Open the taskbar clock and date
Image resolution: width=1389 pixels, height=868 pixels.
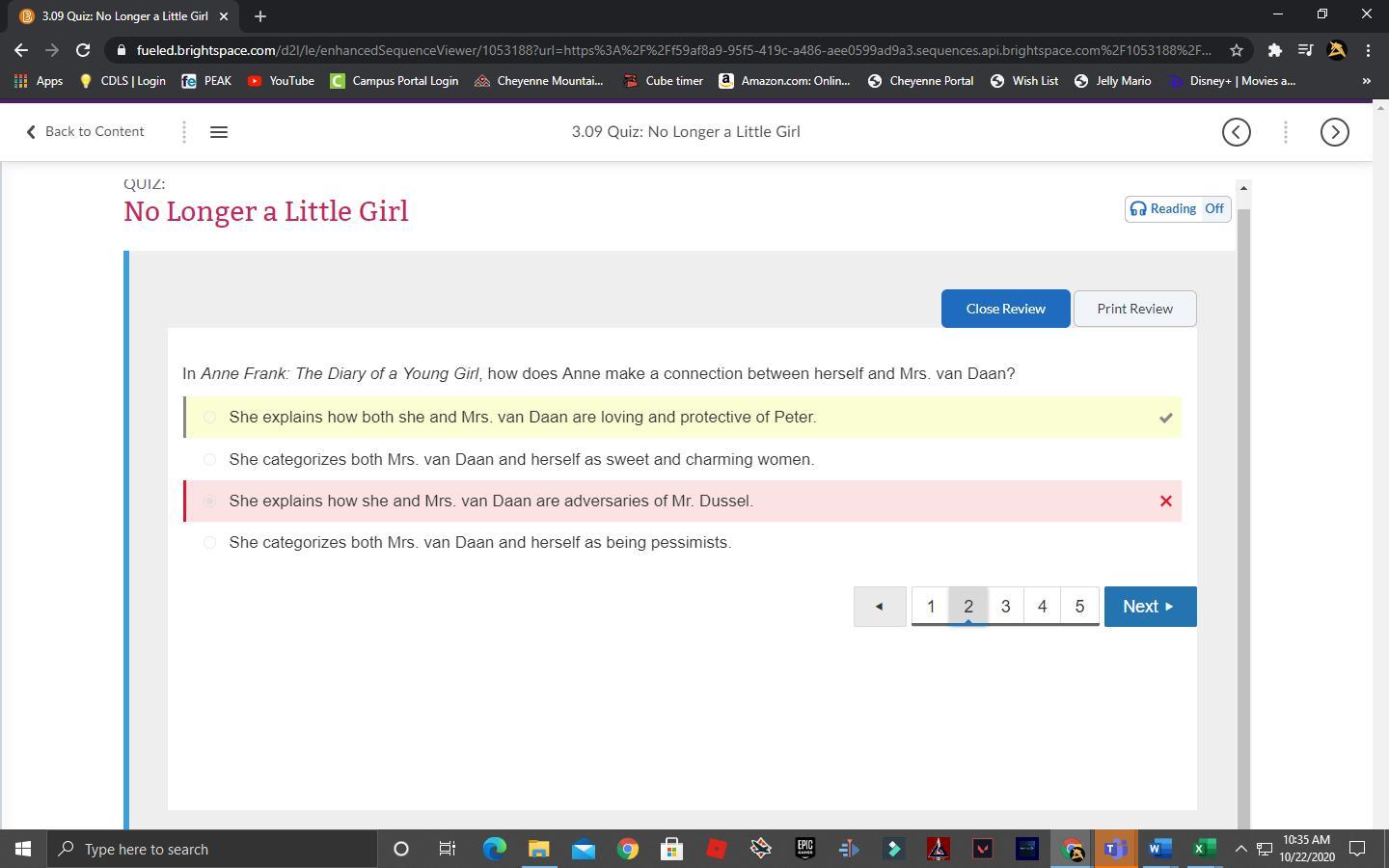(x=1307, y=849)
